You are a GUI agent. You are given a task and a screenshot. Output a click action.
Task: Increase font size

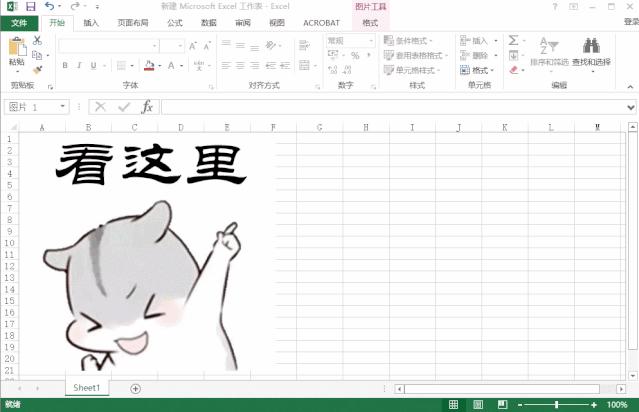pos(193,46)
